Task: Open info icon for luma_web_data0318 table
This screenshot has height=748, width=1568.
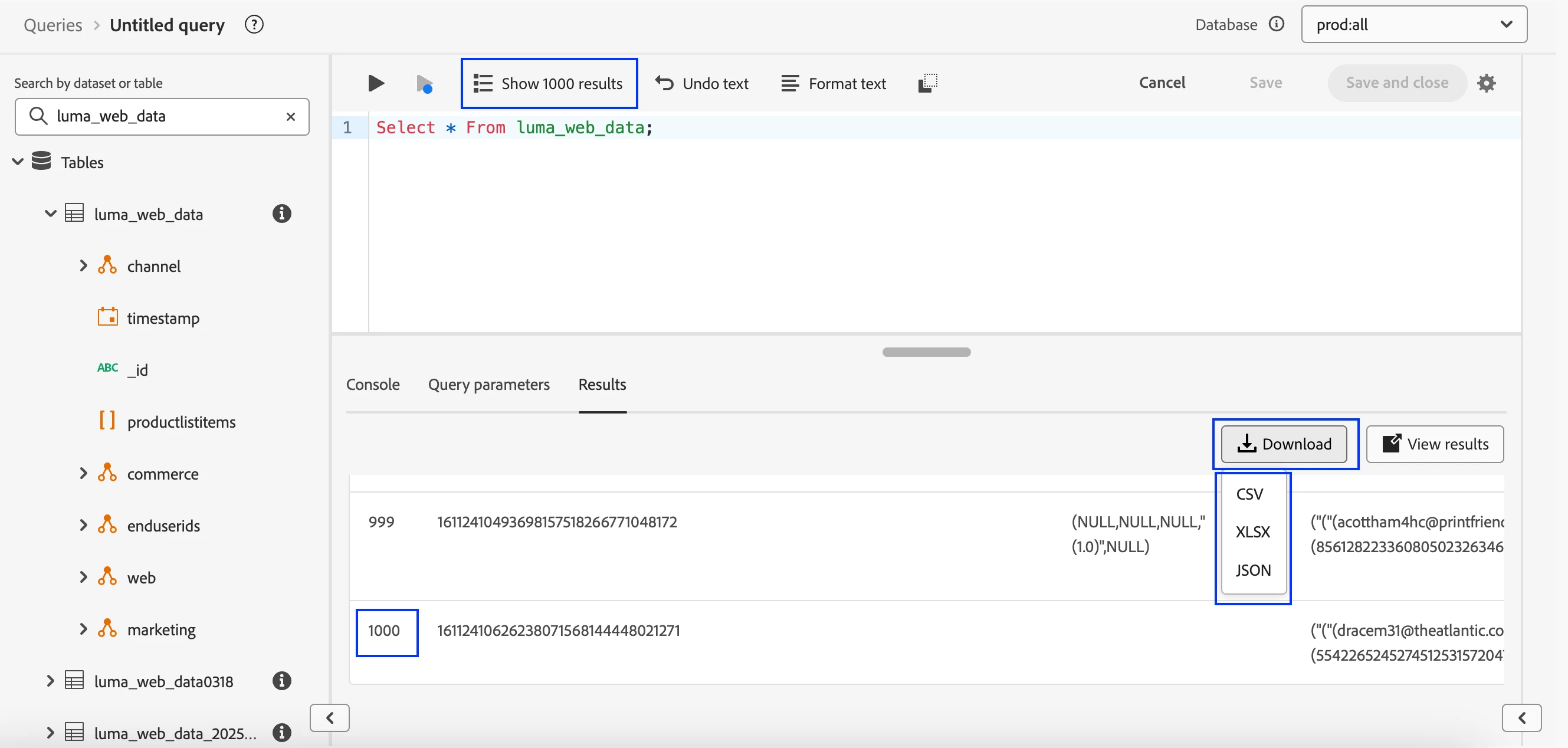Action: (281, 680)
